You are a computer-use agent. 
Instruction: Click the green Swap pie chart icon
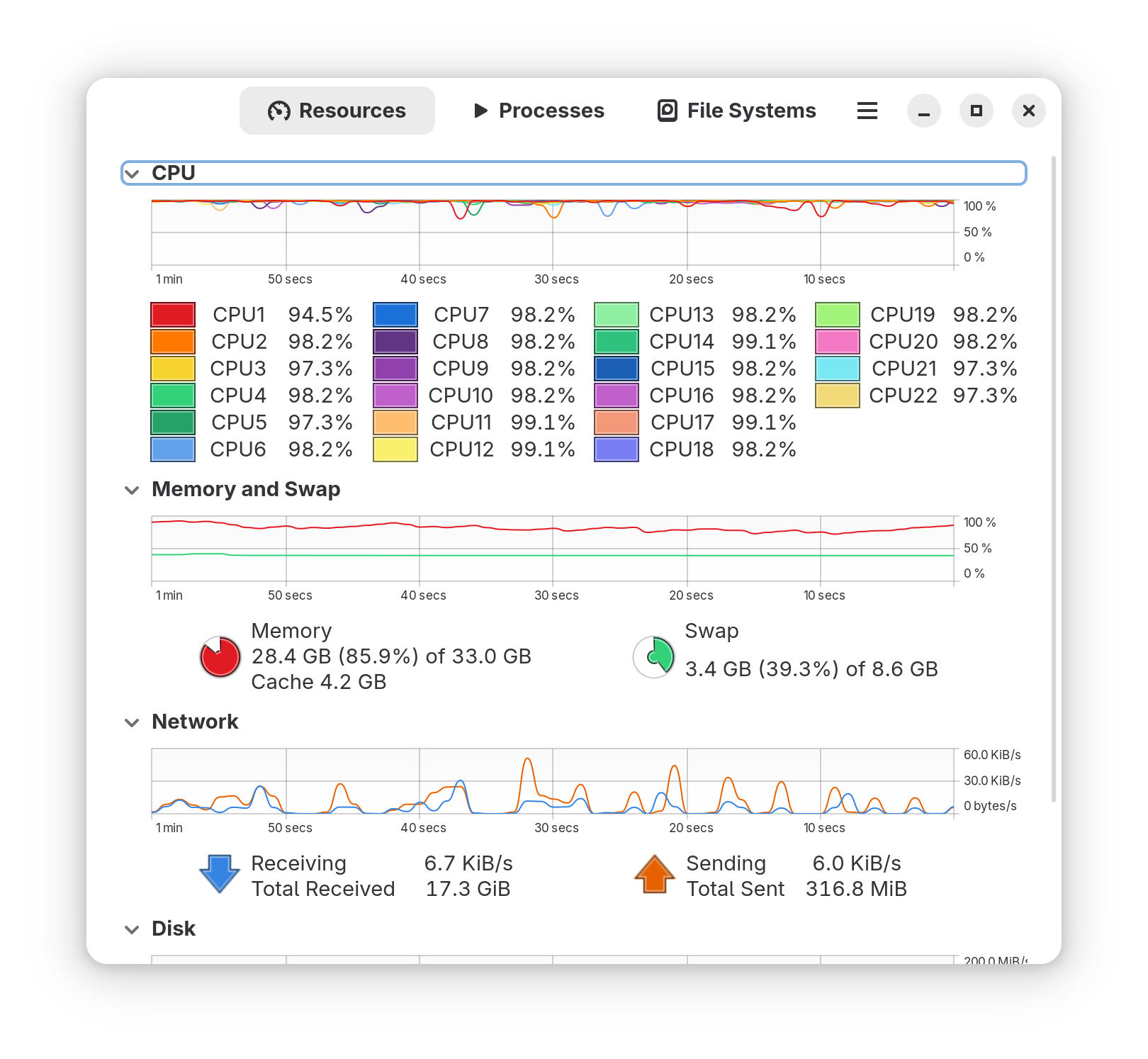point(653,656)
